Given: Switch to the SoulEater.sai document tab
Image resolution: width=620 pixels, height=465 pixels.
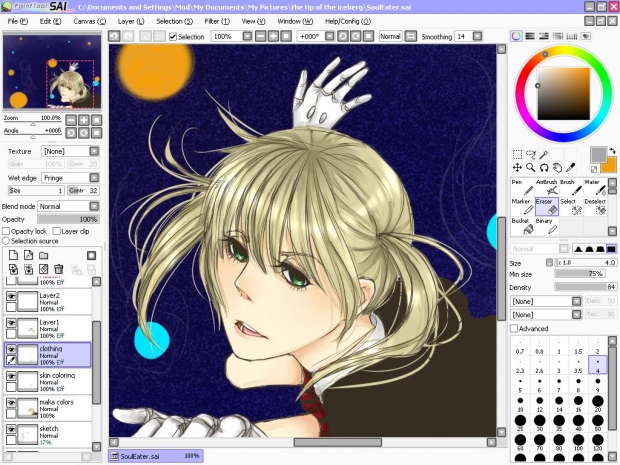Looking at the screenshot, I should coord(156,456).
